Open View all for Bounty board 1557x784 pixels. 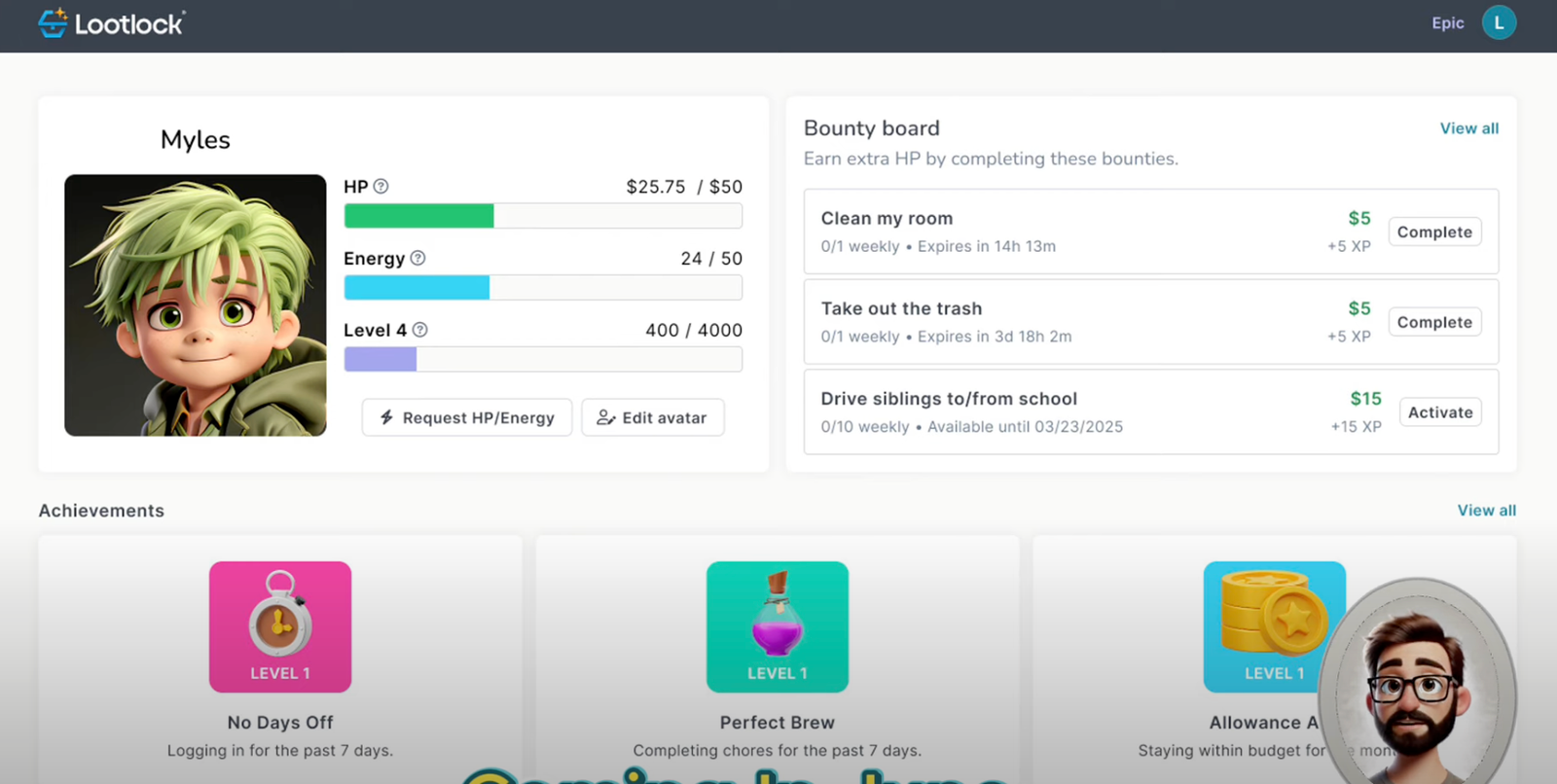coord(1468,128)
